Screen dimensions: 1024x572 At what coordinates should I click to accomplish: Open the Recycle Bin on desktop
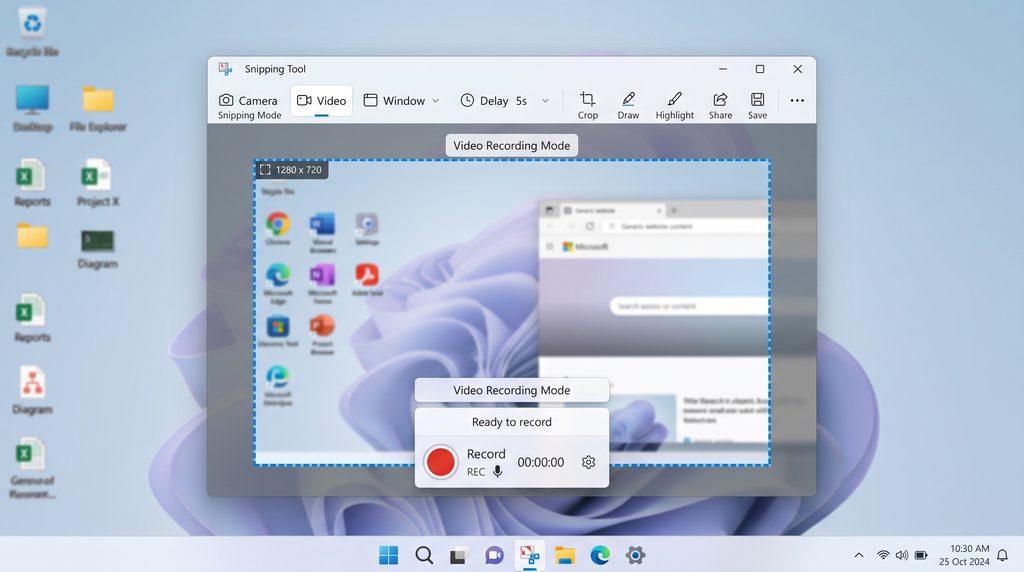(x=32, y=32)
